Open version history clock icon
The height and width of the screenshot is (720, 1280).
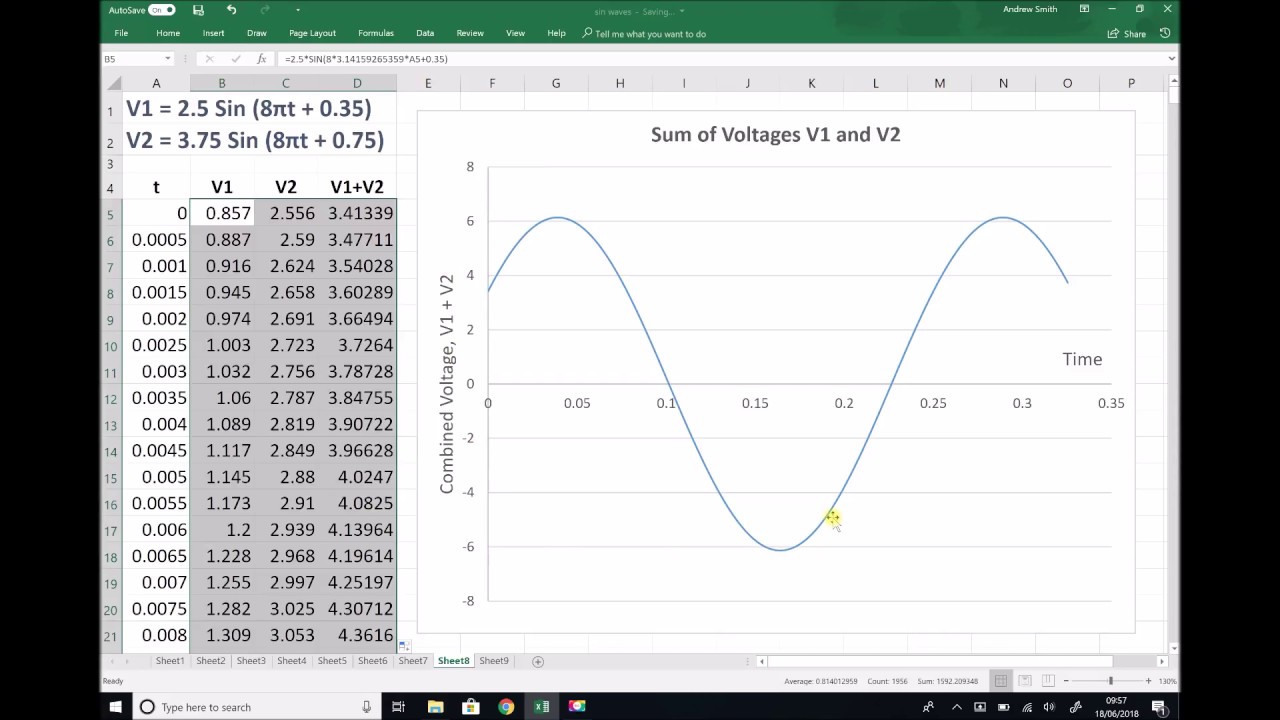[1165, 33]
